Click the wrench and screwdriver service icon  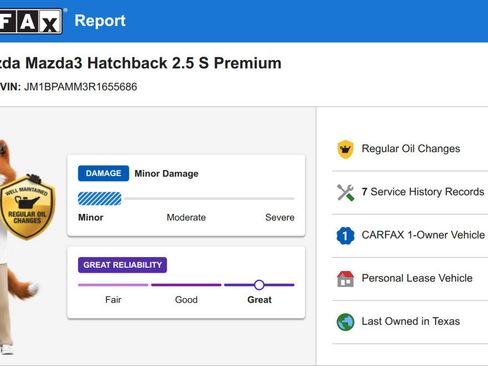tap(345, 192)
